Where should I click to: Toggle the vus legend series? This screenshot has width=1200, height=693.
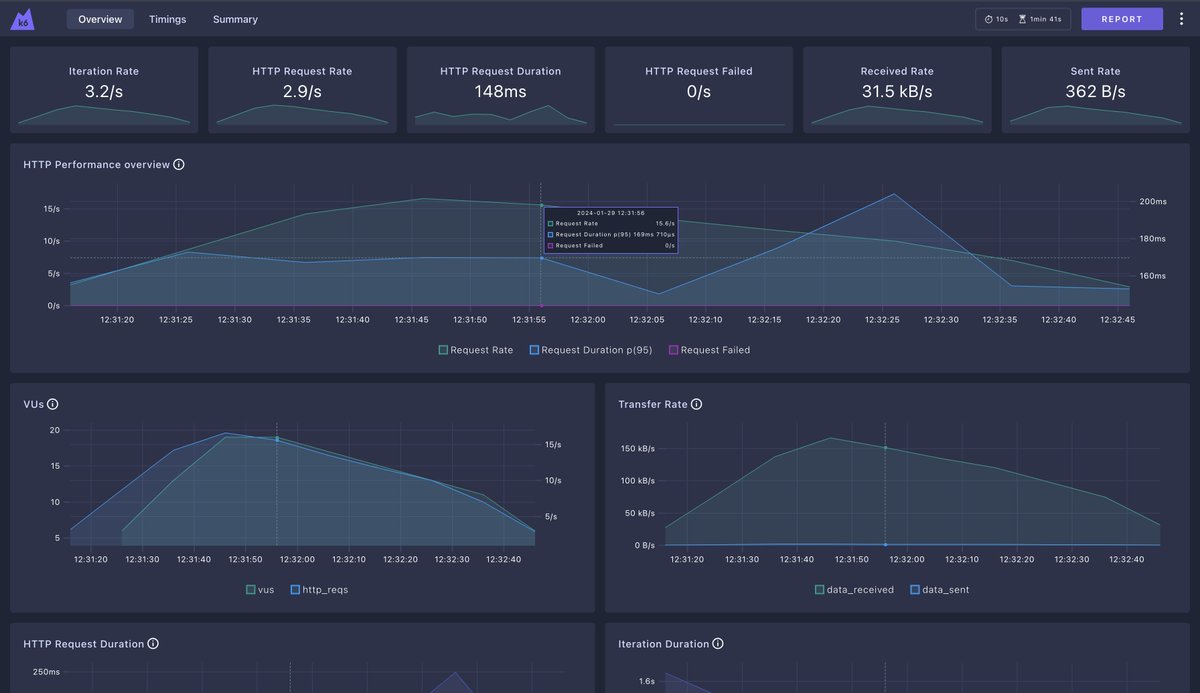(260, 590)
